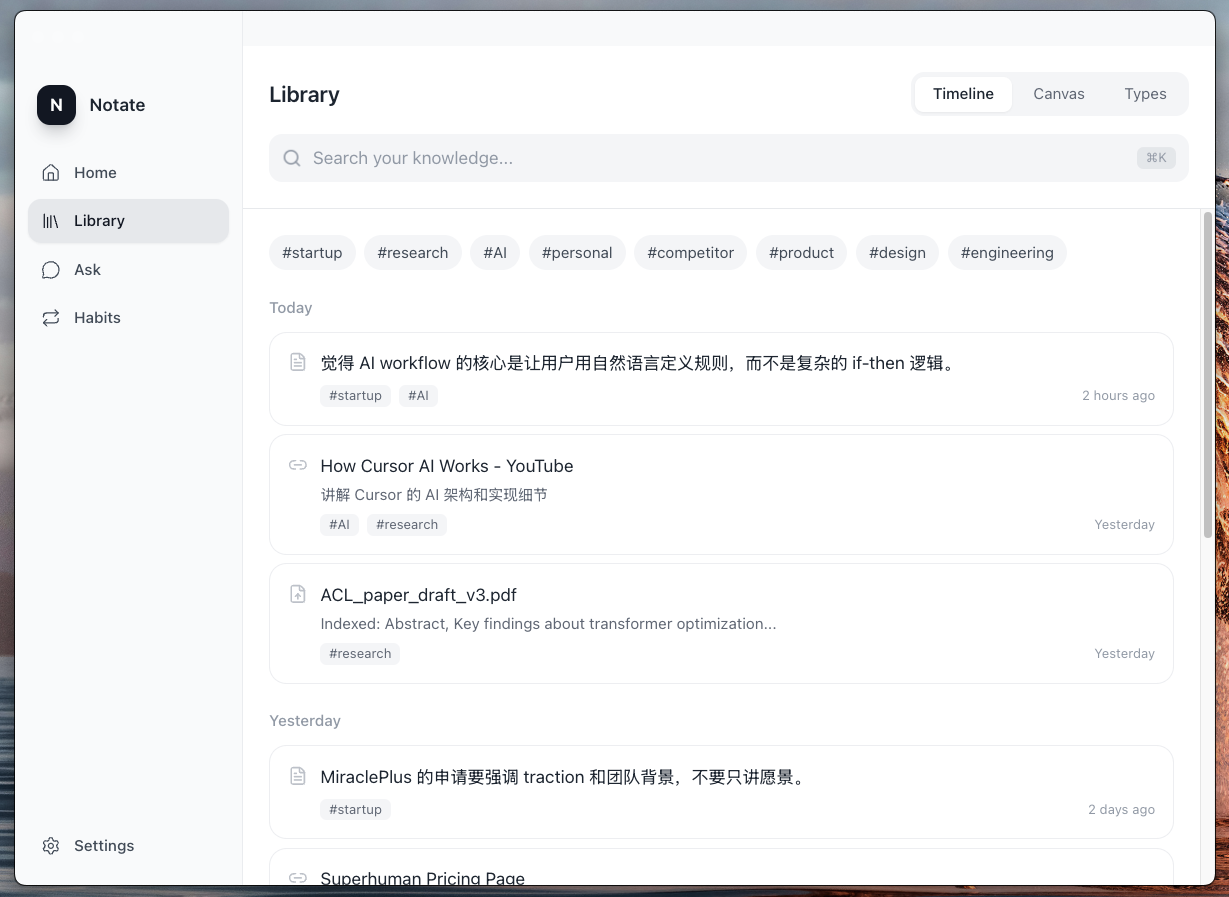Viewport: 1229px width, 897px height.
Task: Switch to the Types view tab
Action: click(x=1145, y=94)
